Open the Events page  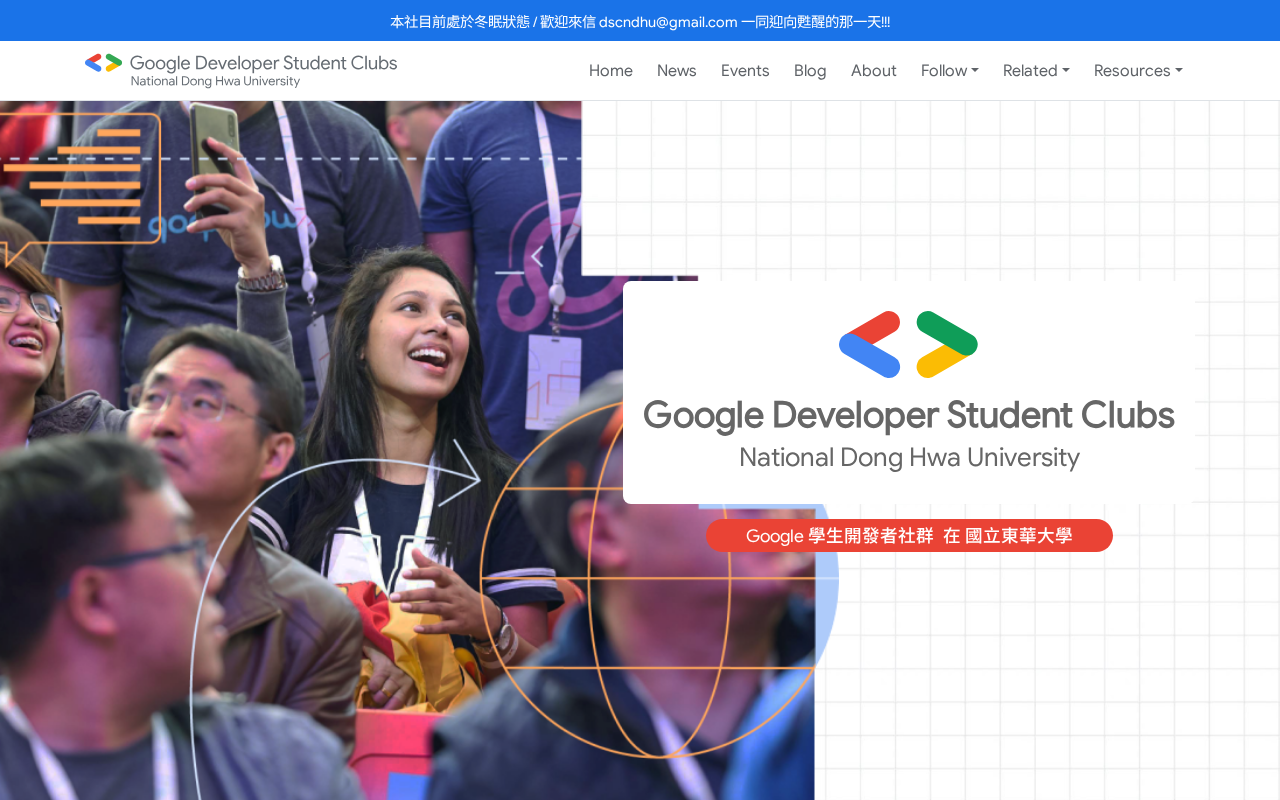[745, 70]
